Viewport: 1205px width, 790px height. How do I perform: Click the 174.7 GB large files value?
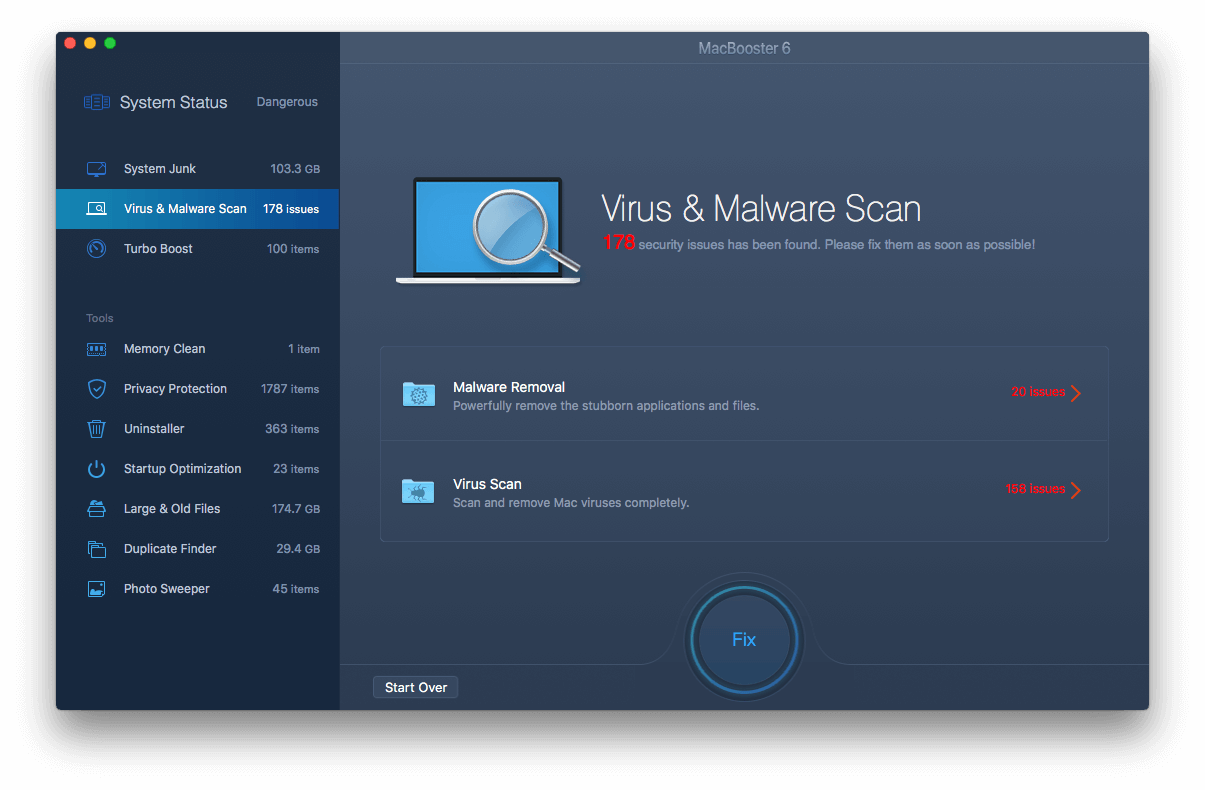tap(296, 509)
